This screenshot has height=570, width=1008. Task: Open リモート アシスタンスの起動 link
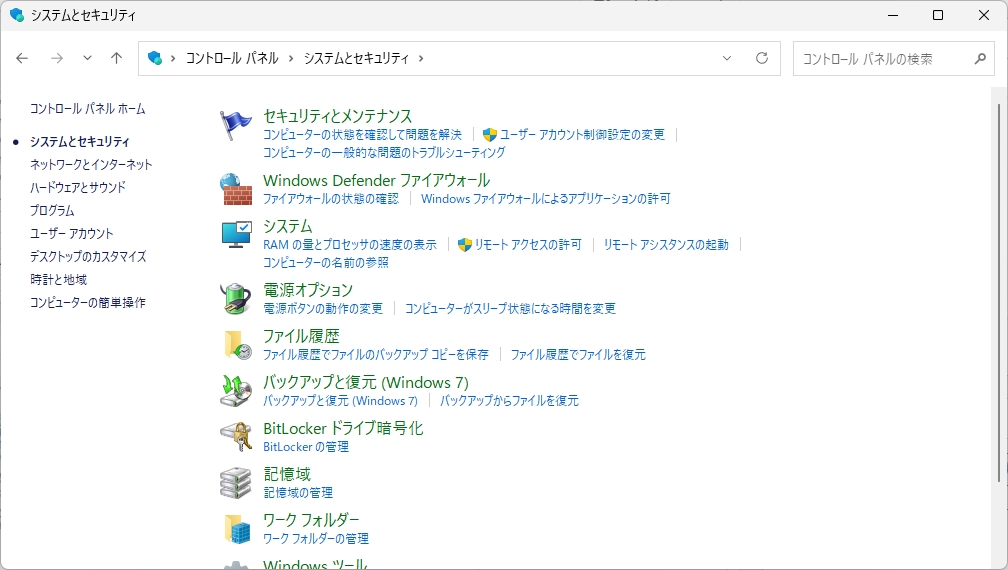pyautogui.click(x=666, y=245)
